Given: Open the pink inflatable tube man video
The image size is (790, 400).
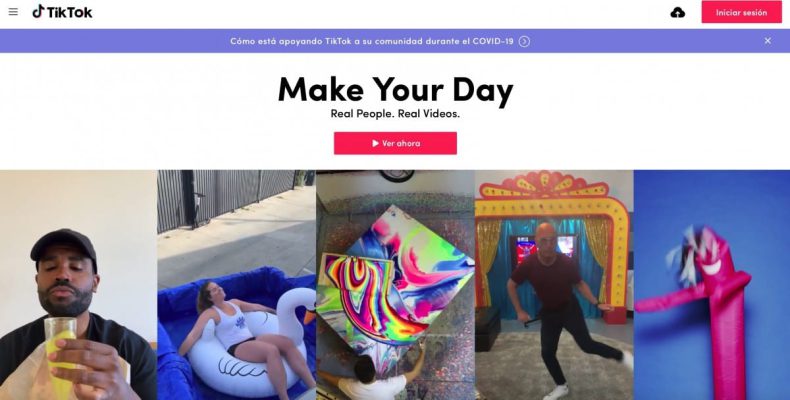Looking at the screenshot, I should (712, 285).
